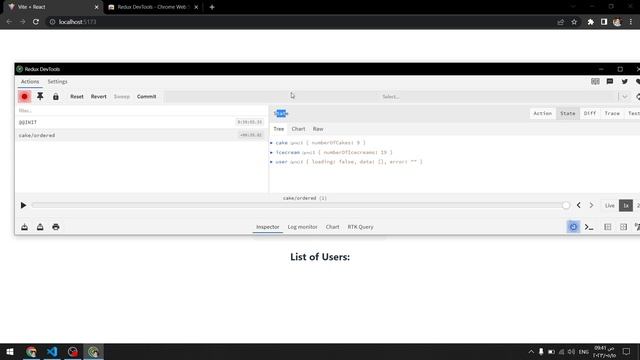
Task: Step to next action with right chevron
Action: tap(591, 205)
